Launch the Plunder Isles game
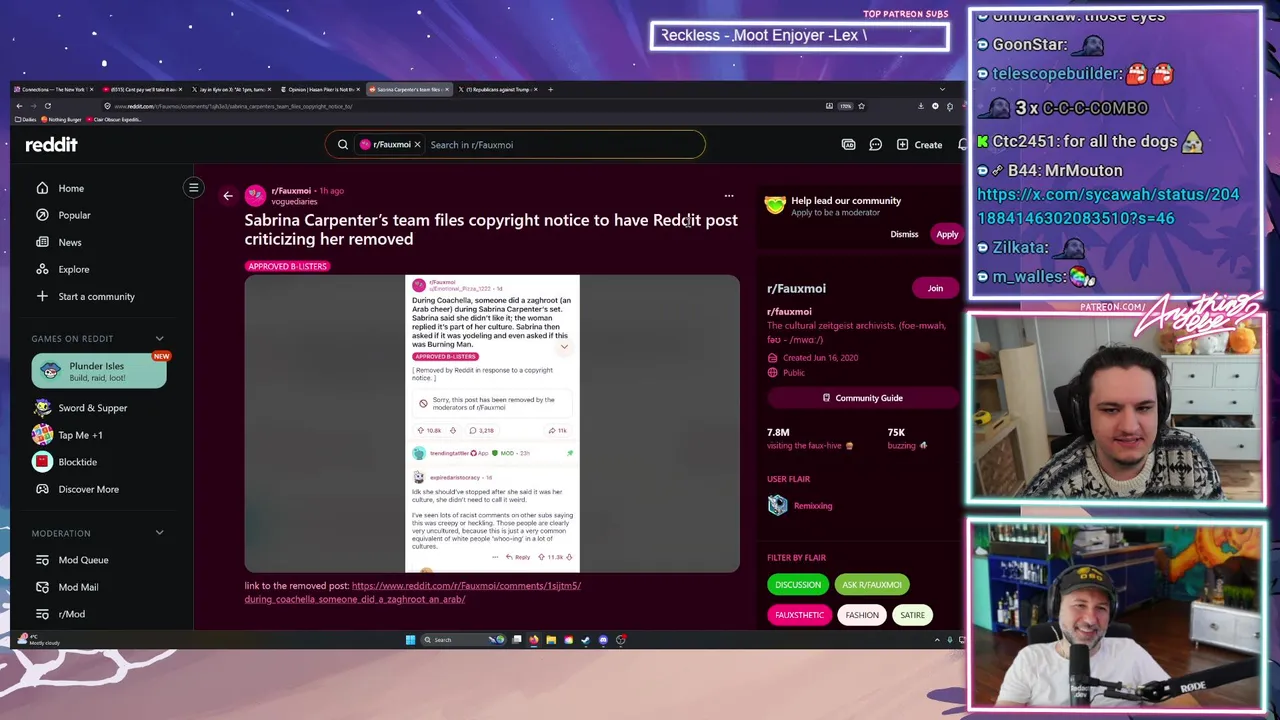1280x720 pixels. [99, 371]
